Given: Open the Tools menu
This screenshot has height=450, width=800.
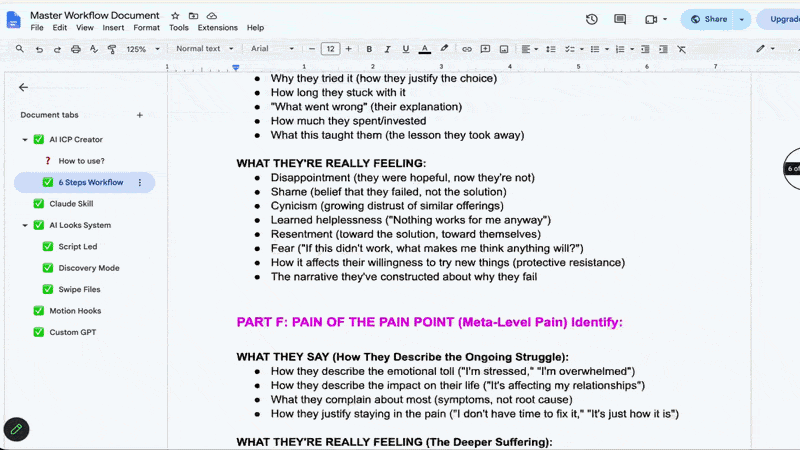Looking at the screenshot, I should click(179, 28).
